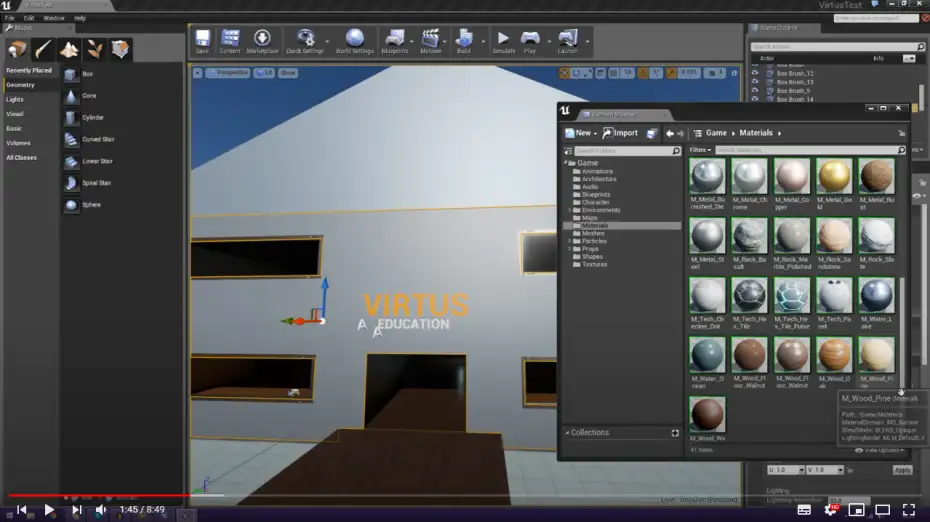Click the Save toolbar icon
The height and width of the screenshot is (522, 930).
pos(202,41)
